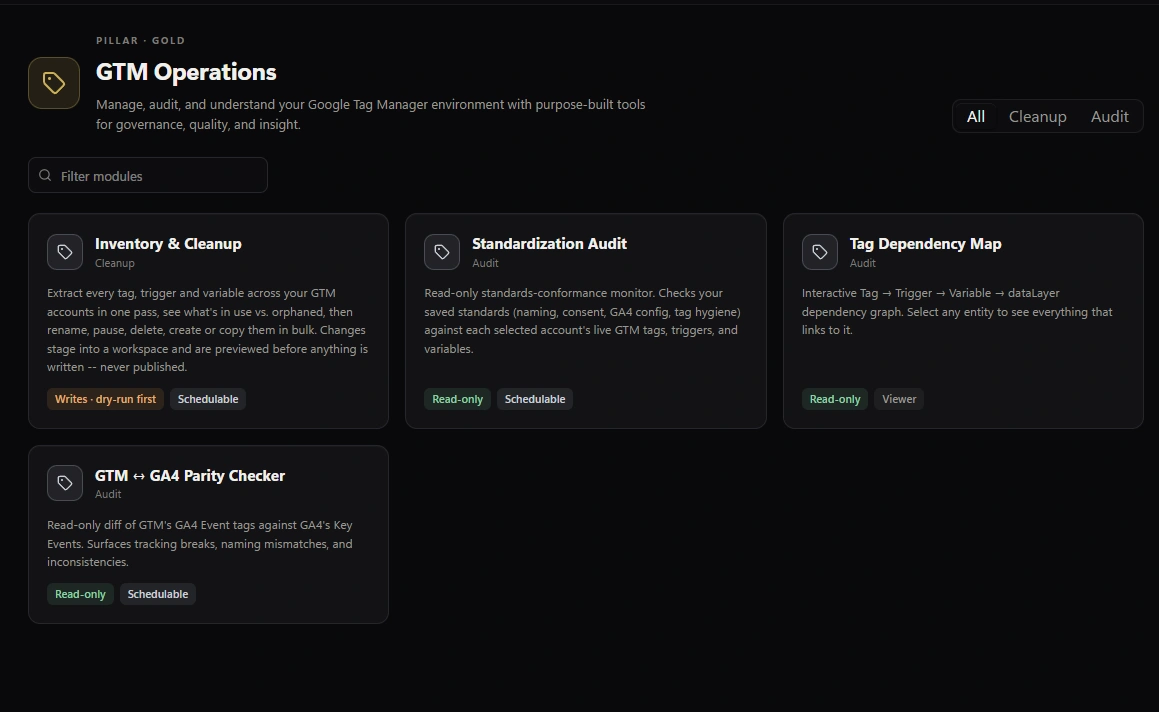This screenshot has width=1159, height=712.
Task: Click the 'Manage, audit, and understand' page description
Action: (x=370, y=115)
